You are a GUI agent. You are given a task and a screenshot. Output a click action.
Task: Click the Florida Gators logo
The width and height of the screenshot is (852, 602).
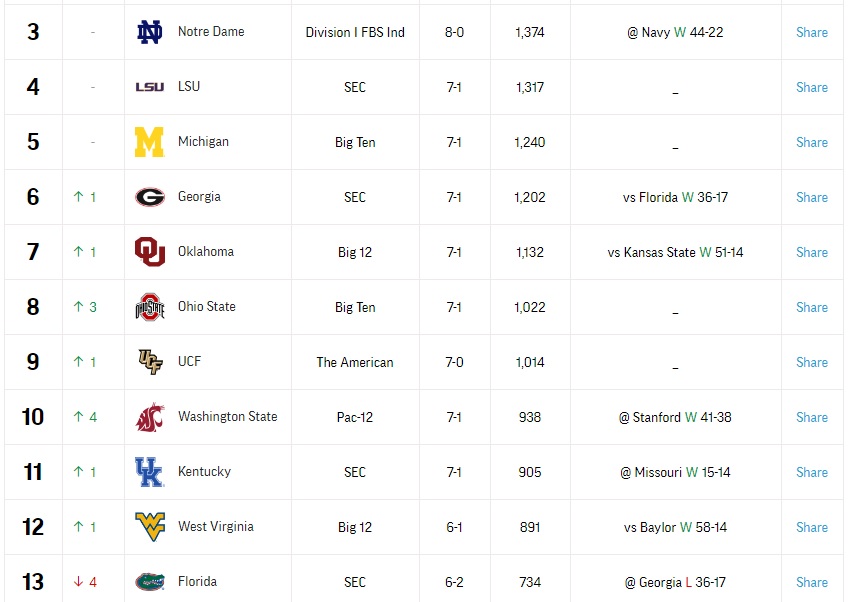coord(149,582)
